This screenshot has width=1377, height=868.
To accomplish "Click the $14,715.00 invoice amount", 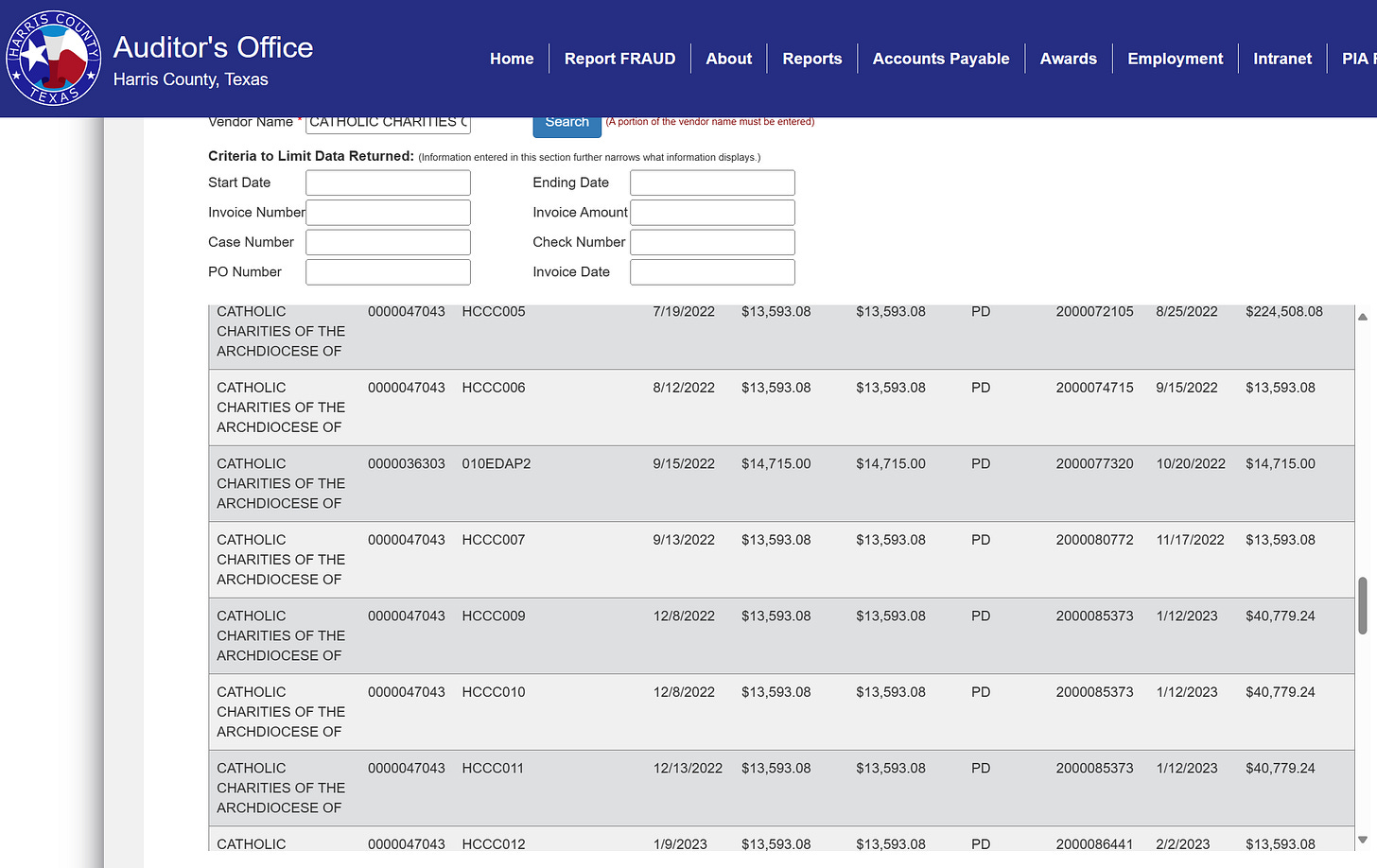I will click(776, 463).
